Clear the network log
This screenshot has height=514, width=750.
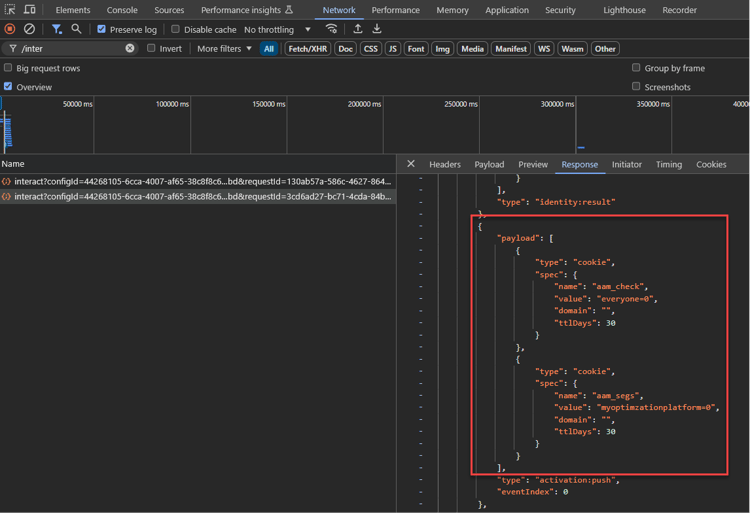(30, 29)
